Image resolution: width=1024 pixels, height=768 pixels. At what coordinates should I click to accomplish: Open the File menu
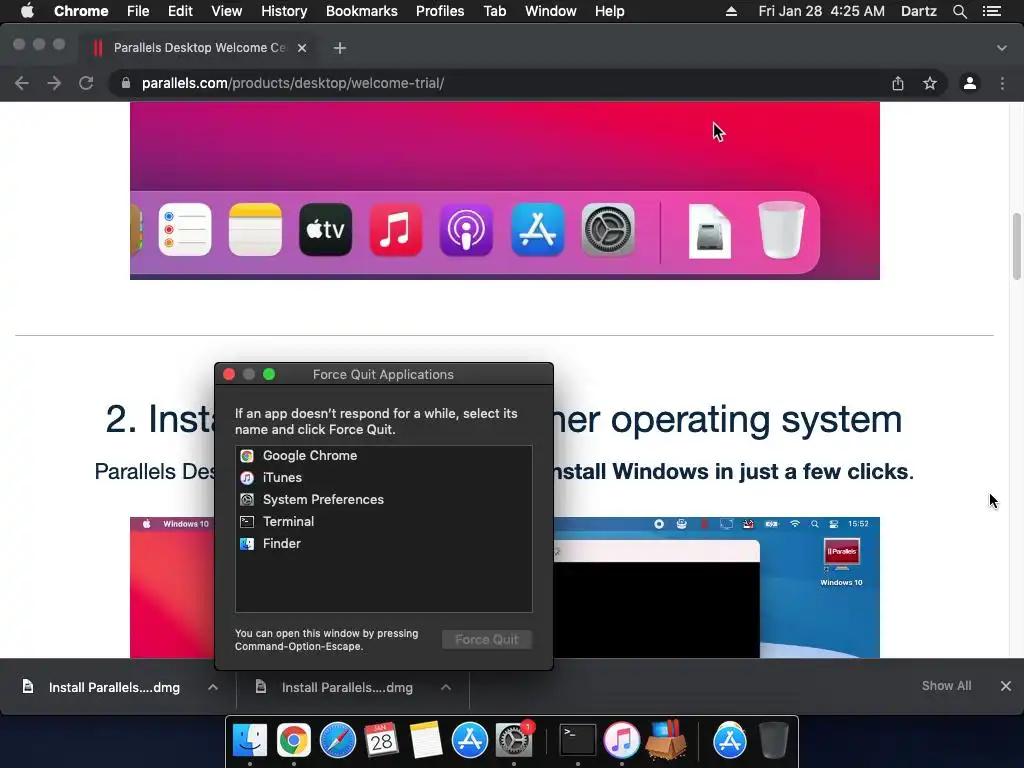coord(138,11)
